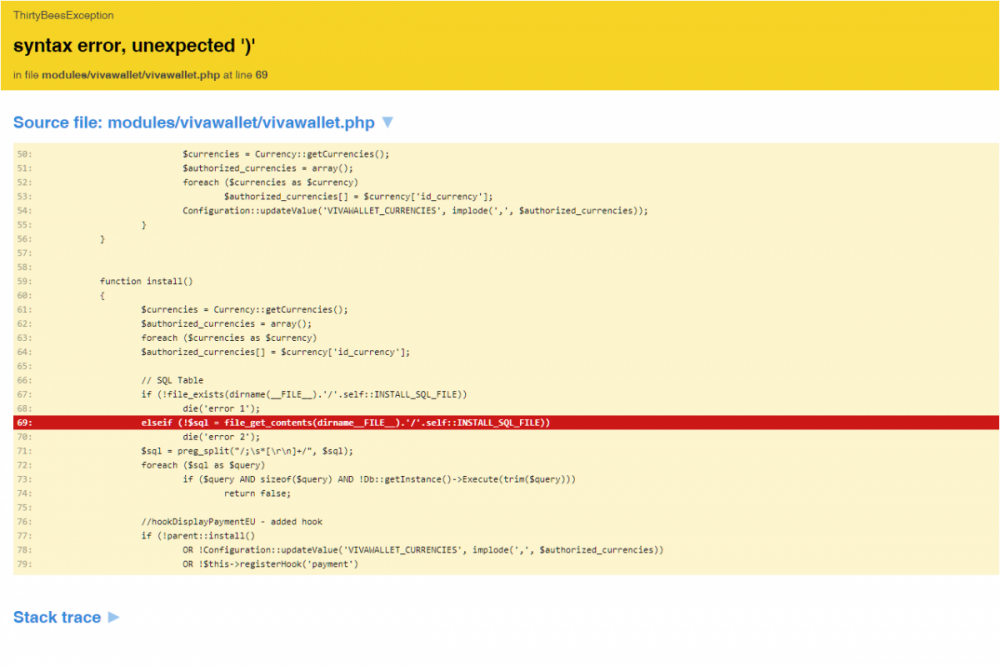Click Configuration::updateValue code on line 54

click(415, 211)
